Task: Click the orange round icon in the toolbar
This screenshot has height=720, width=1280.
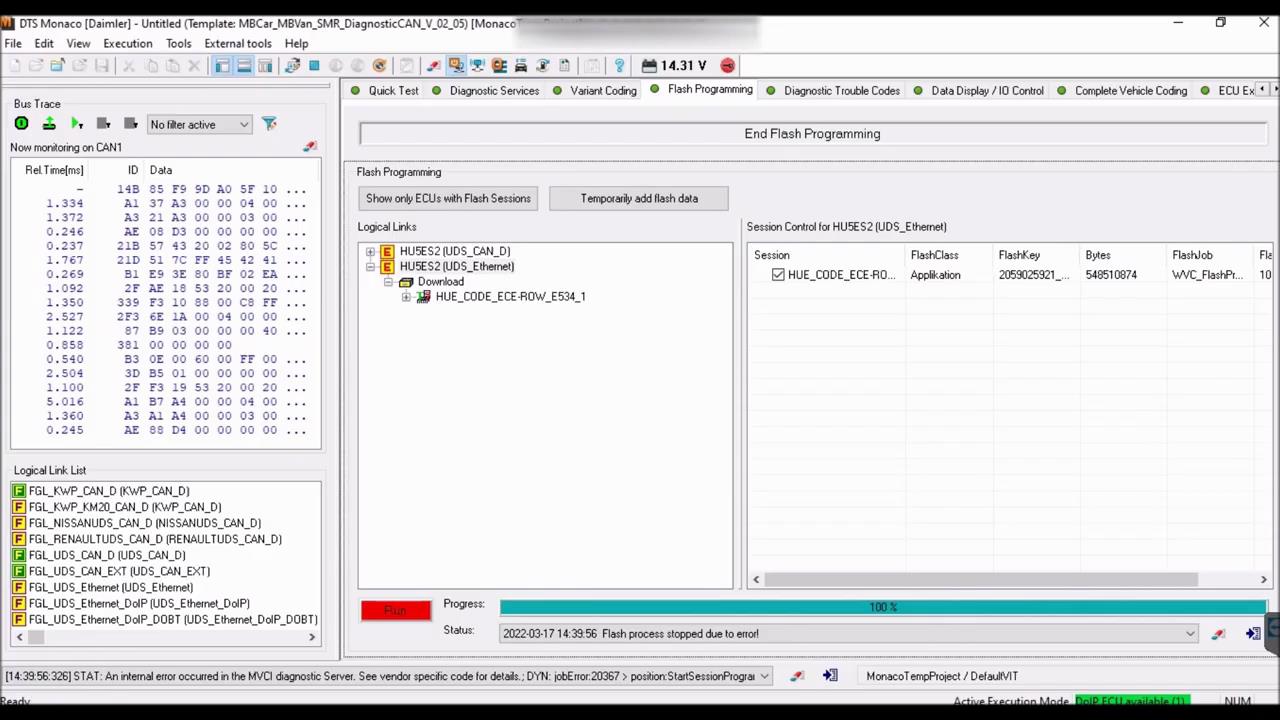Action: 379,66
